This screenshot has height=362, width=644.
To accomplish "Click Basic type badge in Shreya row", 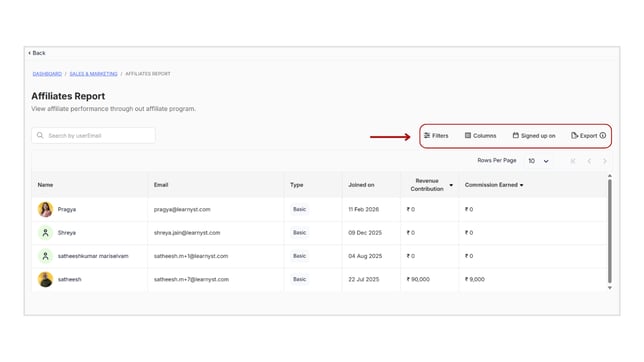I will (x=299, y=233).
